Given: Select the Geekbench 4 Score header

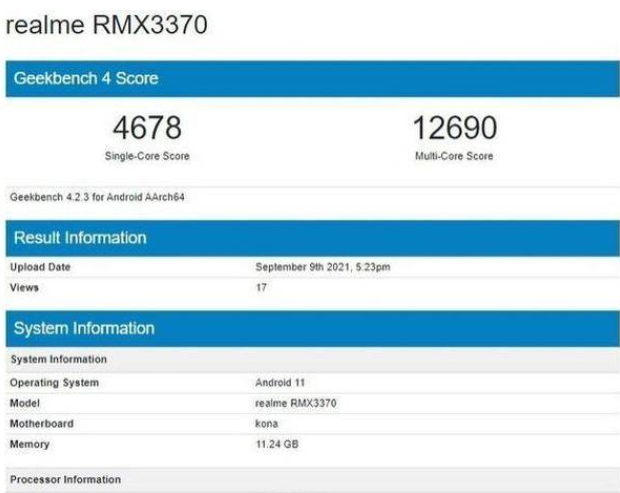Looking at the screenshot, I should (x=312, y=78).
